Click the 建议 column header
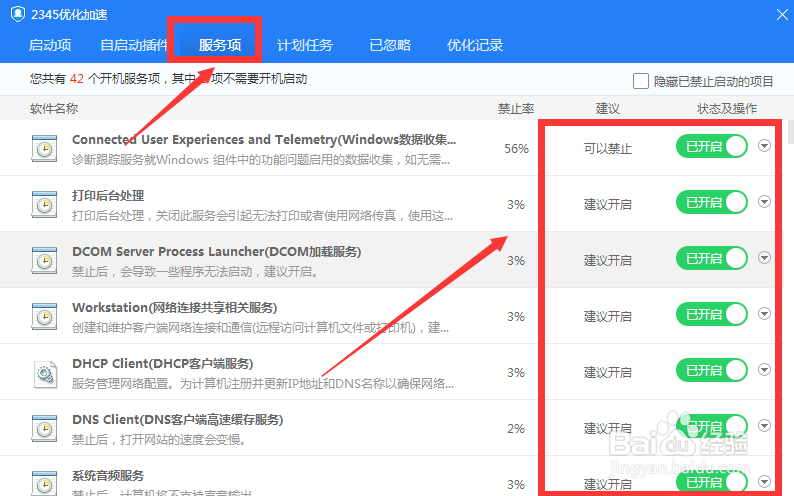Image resolution: width=794 pixels, height=496 pixels. 608,108
